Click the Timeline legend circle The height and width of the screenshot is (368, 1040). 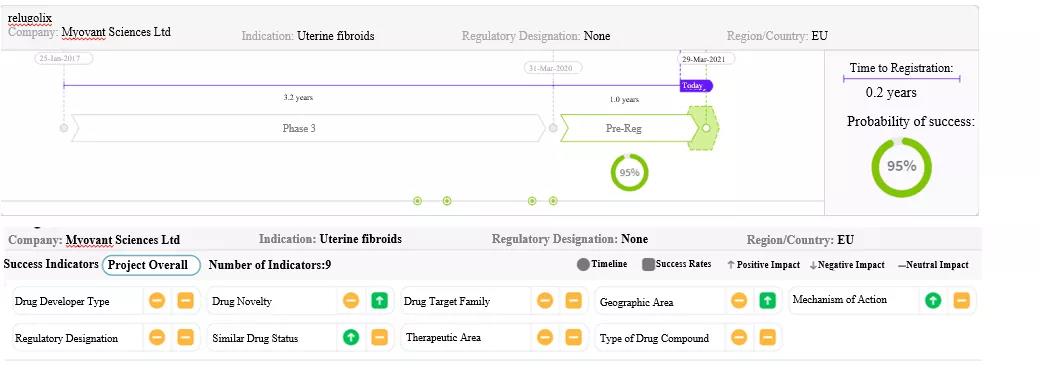(583, 265)
